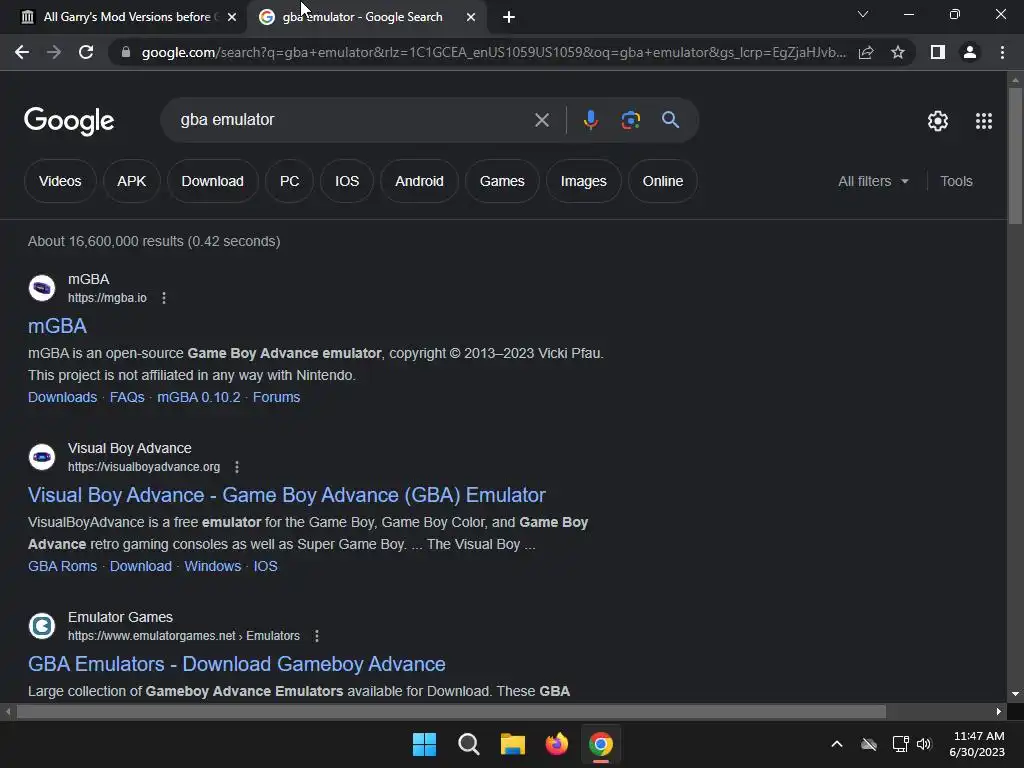Screen dimensions: 1024x768
Task: Open volume control in system tray
Action: [924, 744]
